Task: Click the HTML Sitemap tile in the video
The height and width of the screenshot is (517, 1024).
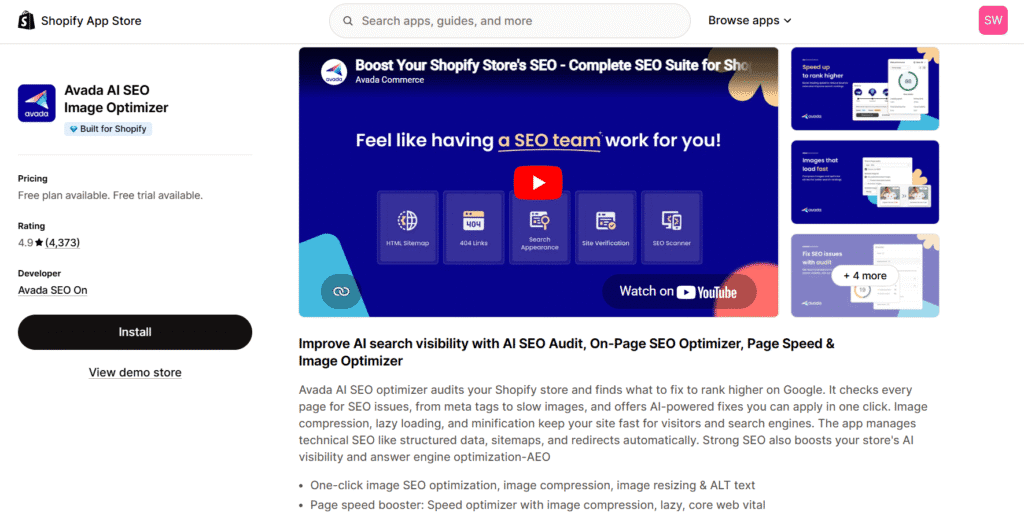Action: tap(408, 227)
